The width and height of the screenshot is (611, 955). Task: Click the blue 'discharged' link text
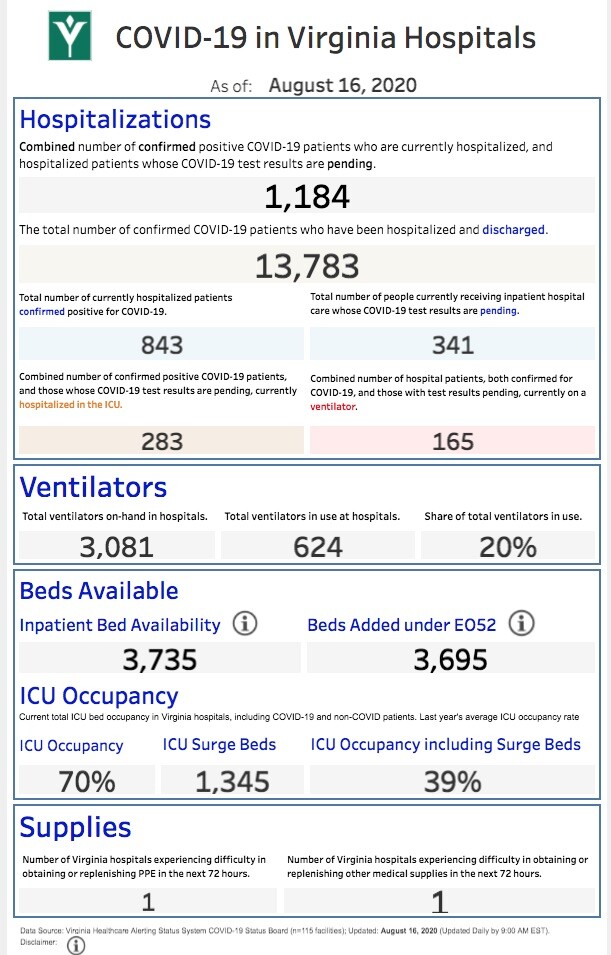pyautogui.click(x=514, y=230)
